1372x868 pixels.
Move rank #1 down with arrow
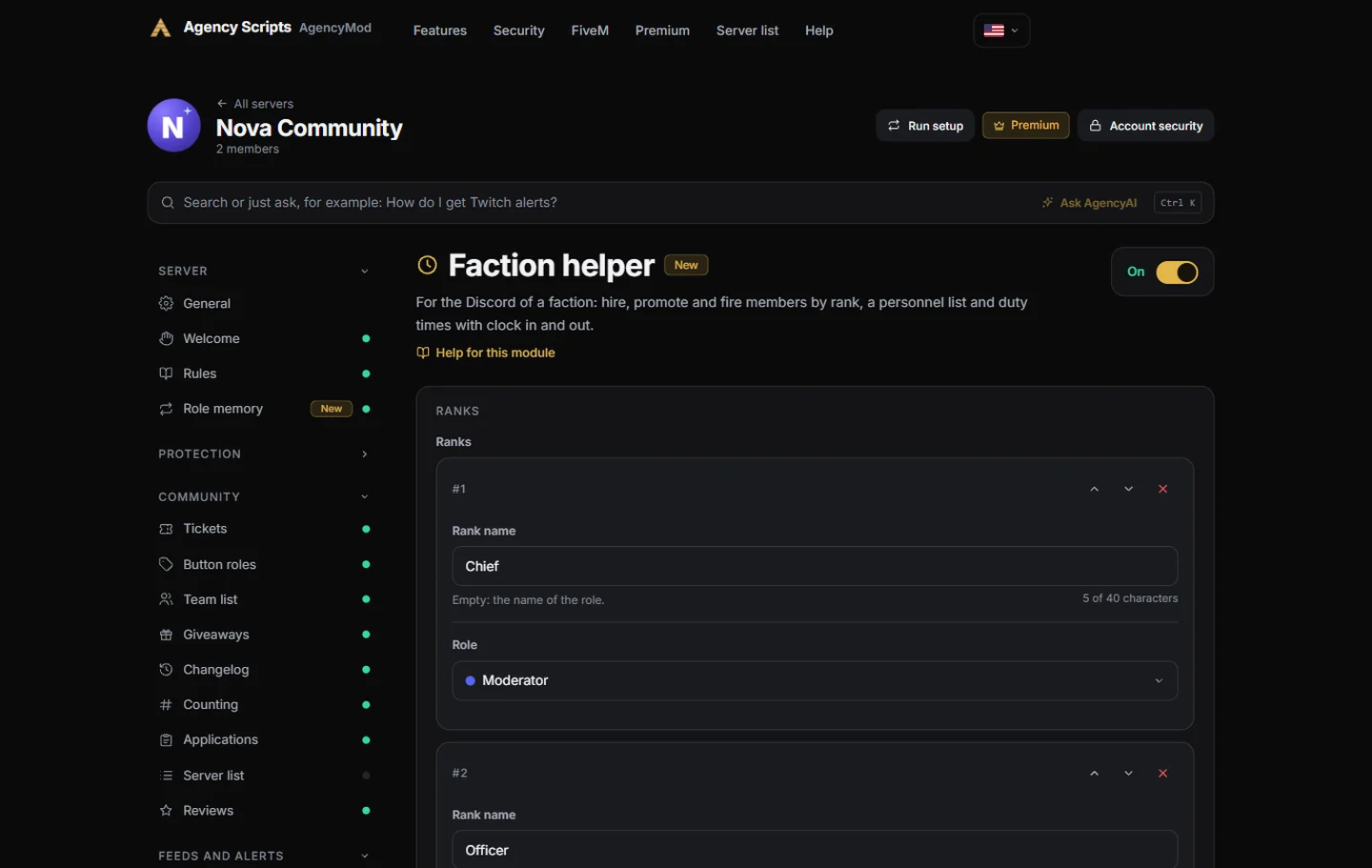pyautogui.click(x=1128, y=489)
